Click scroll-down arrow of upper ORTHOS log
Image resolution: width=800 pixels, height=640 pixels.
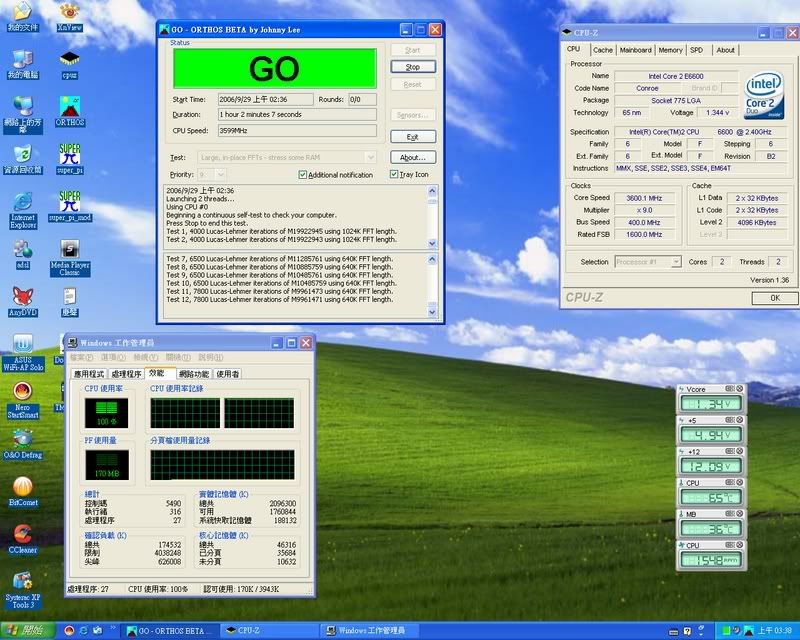click(x=432, y=243)
